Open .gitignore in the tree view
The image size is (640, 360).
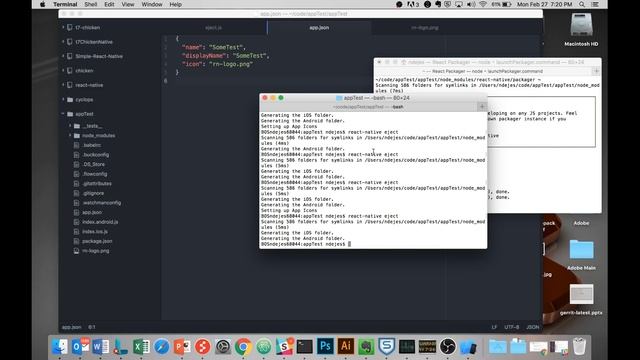93,193
